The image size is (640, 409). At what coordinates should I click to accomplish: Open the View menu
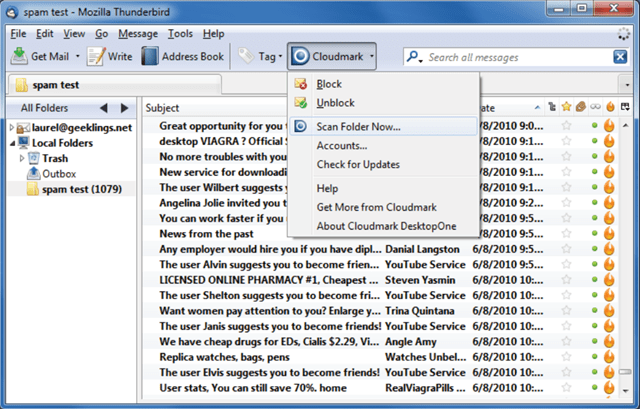74,34
